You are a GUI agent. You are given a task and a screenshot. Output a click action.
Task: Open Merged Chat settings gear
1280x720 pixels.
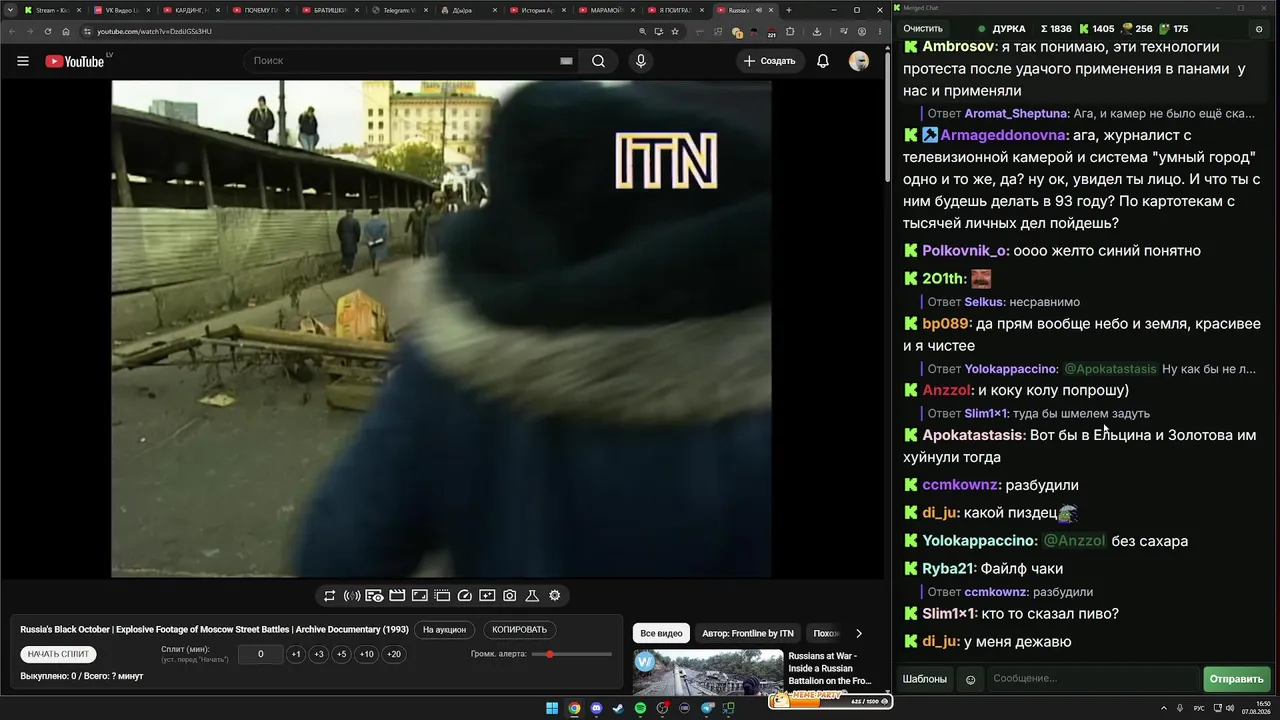pyautogui.click(x=1259, y=29)
